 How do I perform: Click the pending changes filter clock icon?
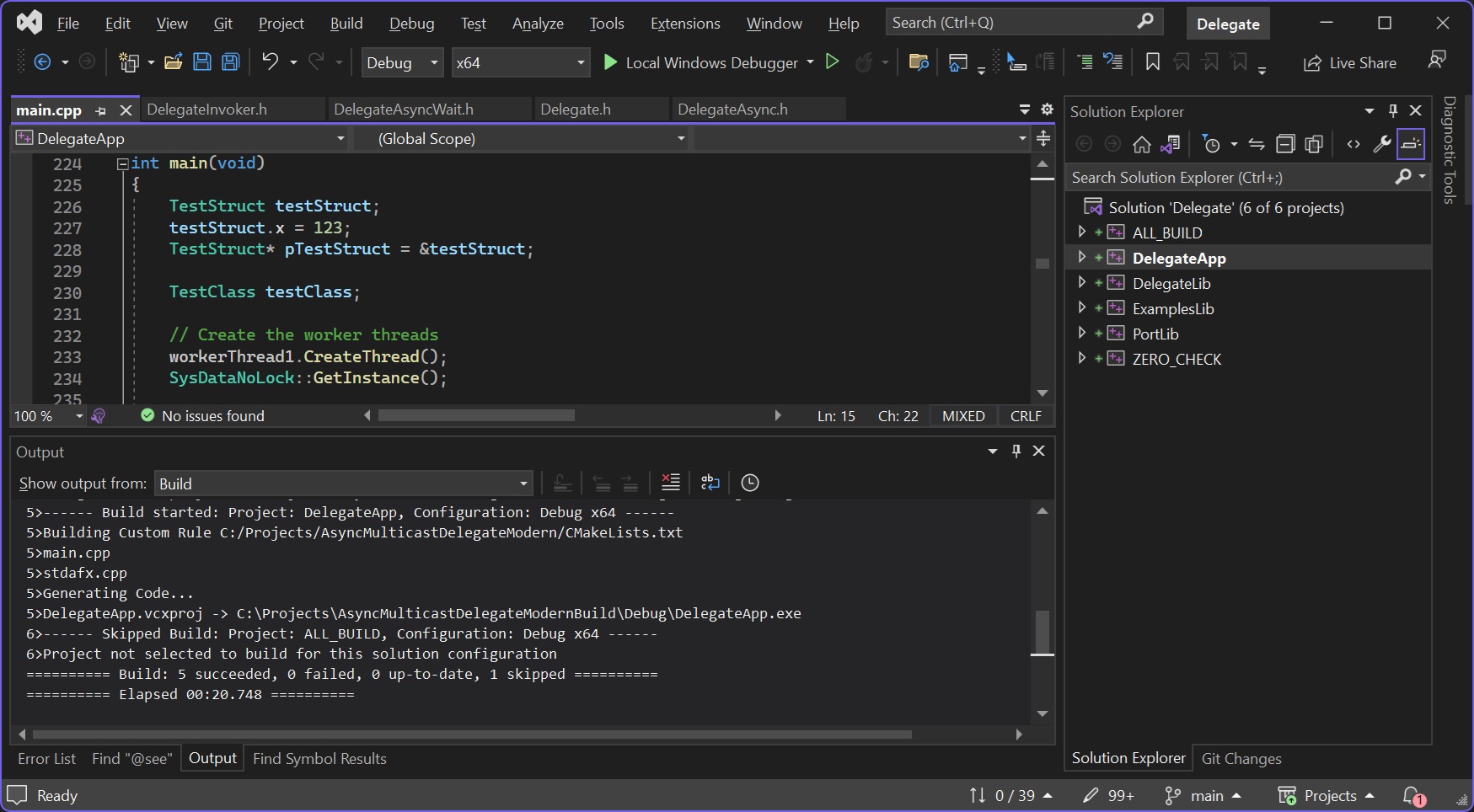click(1211, 145)
